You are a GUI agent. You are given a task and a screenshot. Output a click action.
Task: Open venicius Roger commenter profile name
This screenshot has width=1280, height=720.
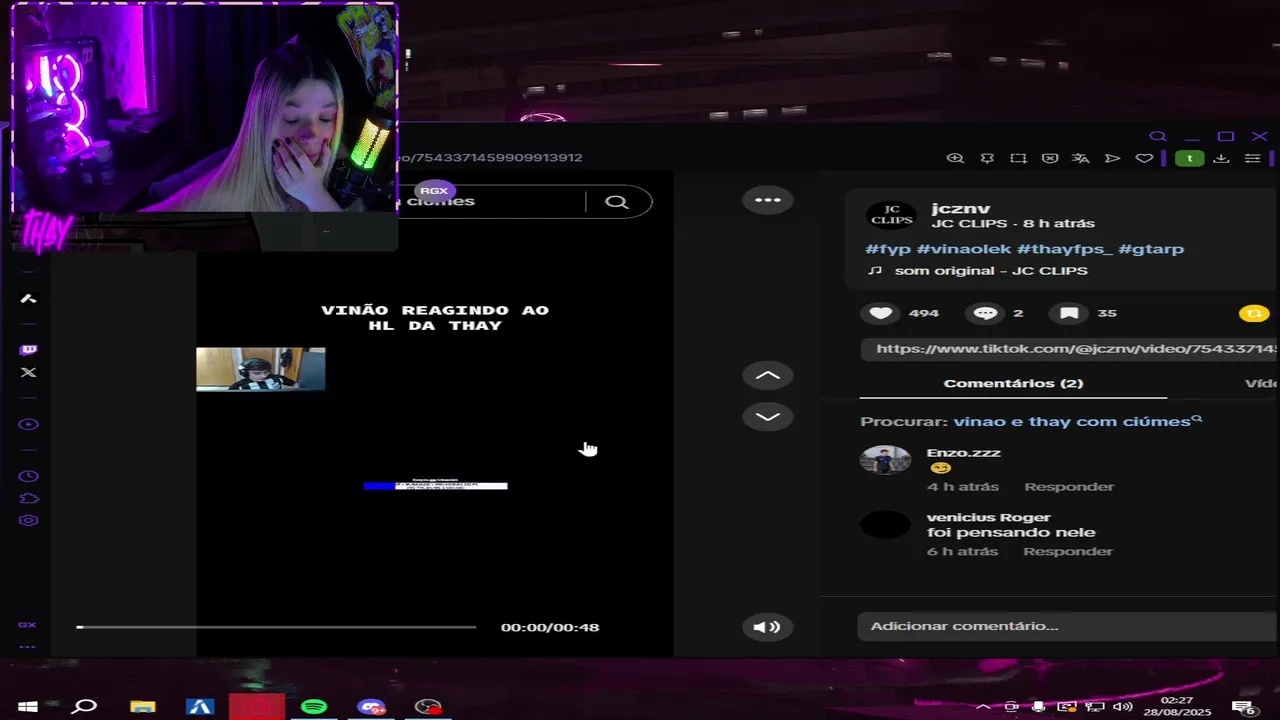click(x=988, y=517)
